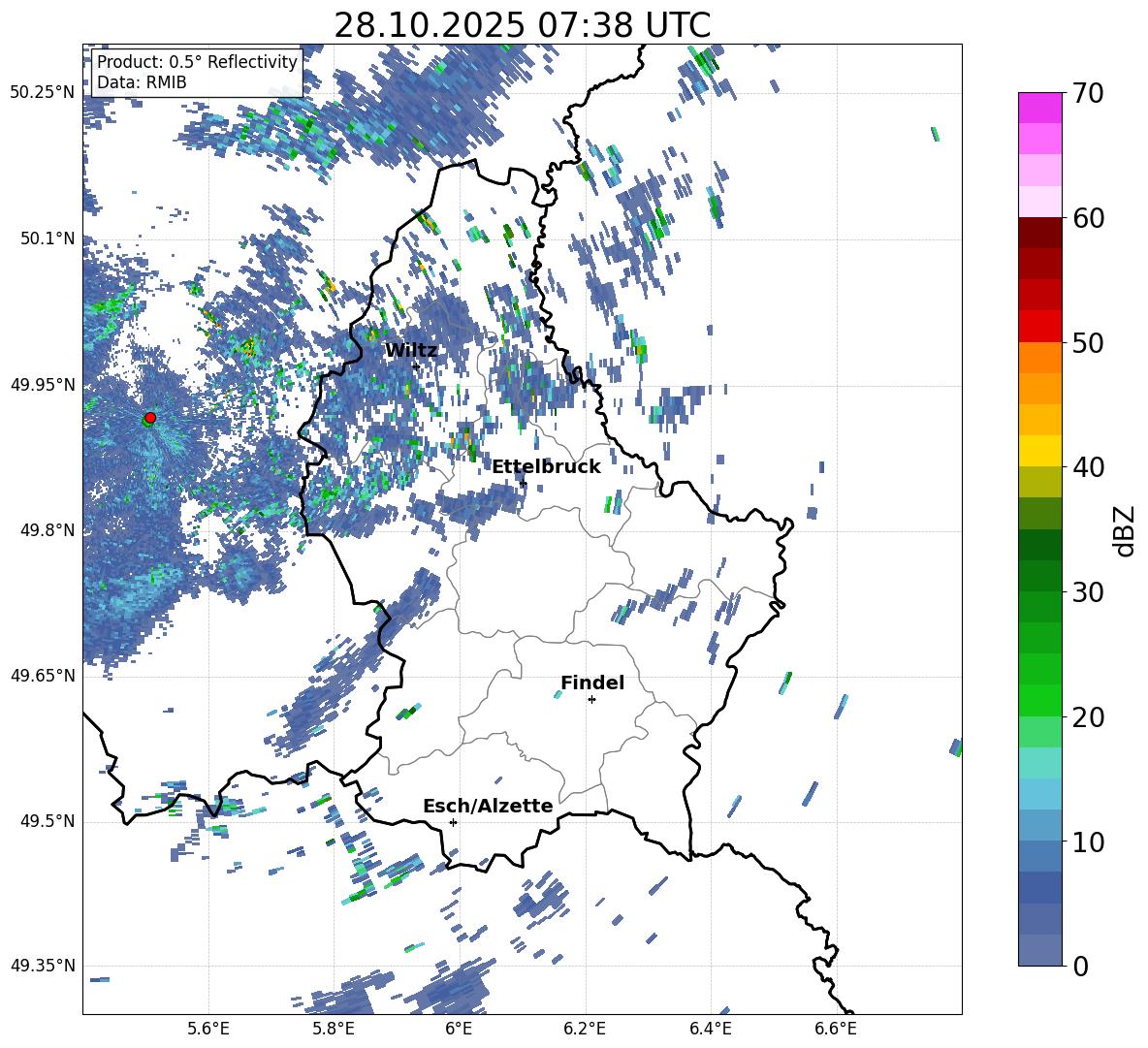The image size is (1148, 1048).
Task: Click the Product: 0.5° Reflectivity text
Action: pos(197,61)
